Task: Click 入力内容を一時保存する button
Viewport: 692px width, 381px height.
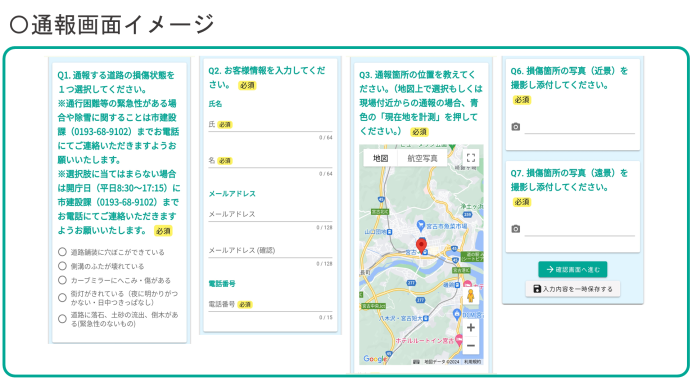Action: tap(572, 289)
